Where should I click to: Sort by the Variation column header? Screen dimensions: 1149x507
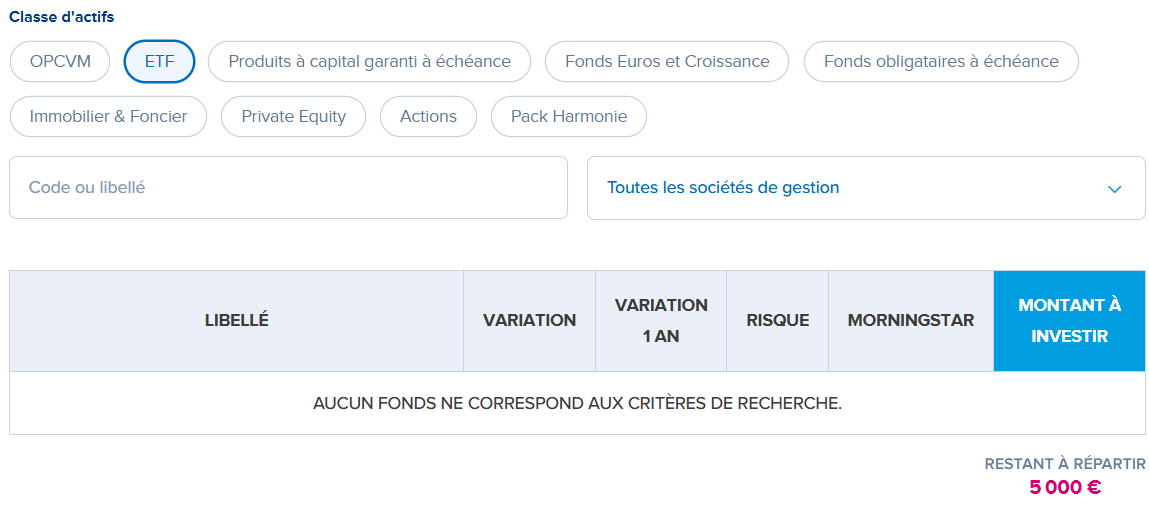click(530, 321)
